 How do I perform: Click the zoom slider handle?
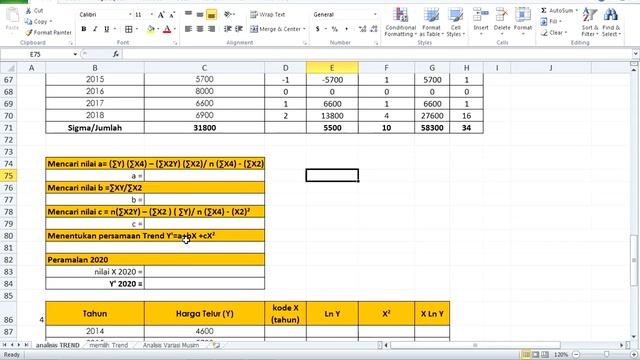click(607, 355)
